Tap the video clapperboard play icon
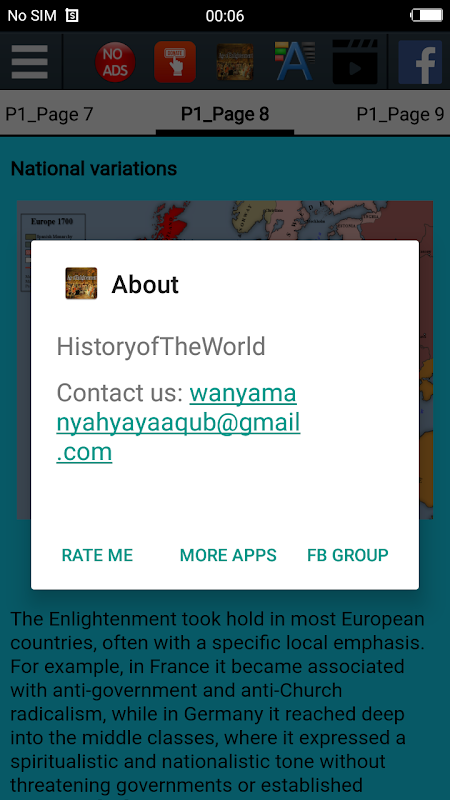Screen dimensions: 450x800 355,62
